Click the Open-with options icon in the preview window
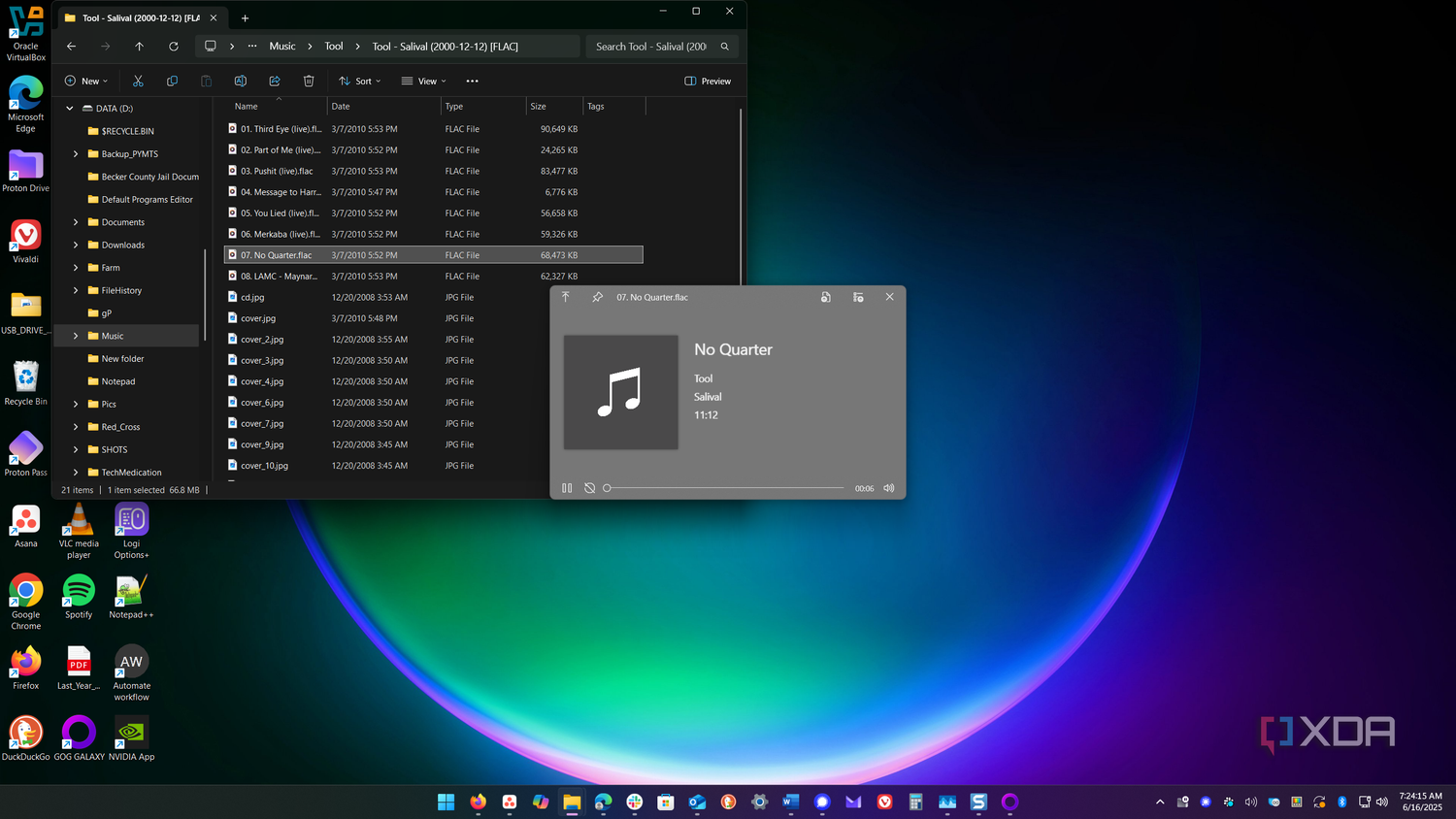 coord(858,297)
